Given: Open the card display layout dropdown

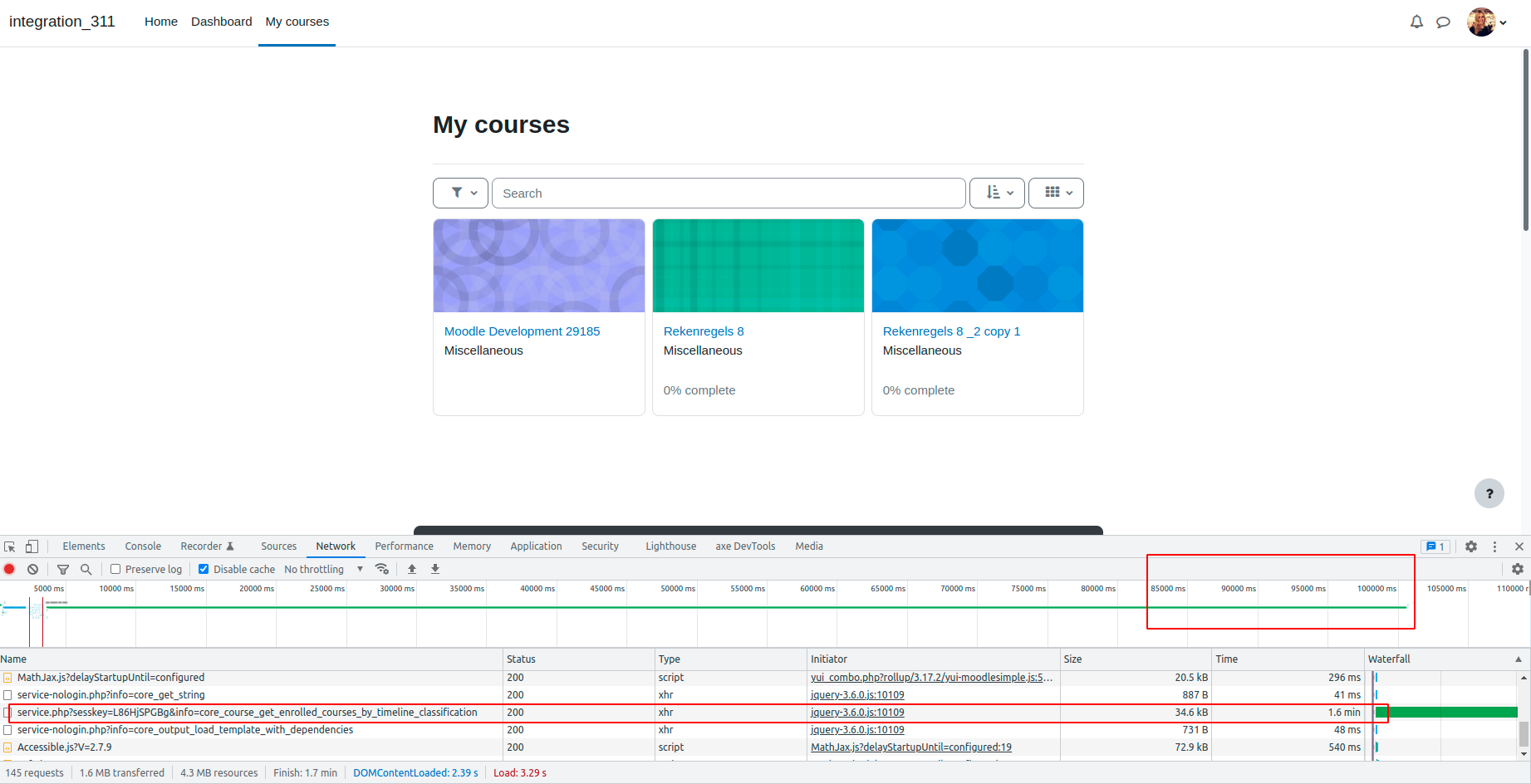Looking at the screenshot, I should coord(1056,193).
